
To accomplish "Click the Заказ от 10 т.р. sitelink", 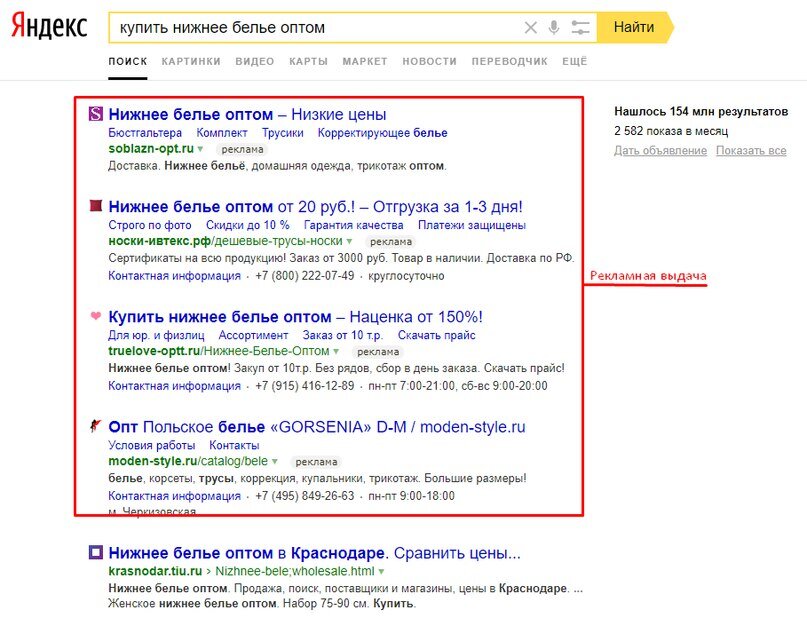I will [x=343, y=335].
